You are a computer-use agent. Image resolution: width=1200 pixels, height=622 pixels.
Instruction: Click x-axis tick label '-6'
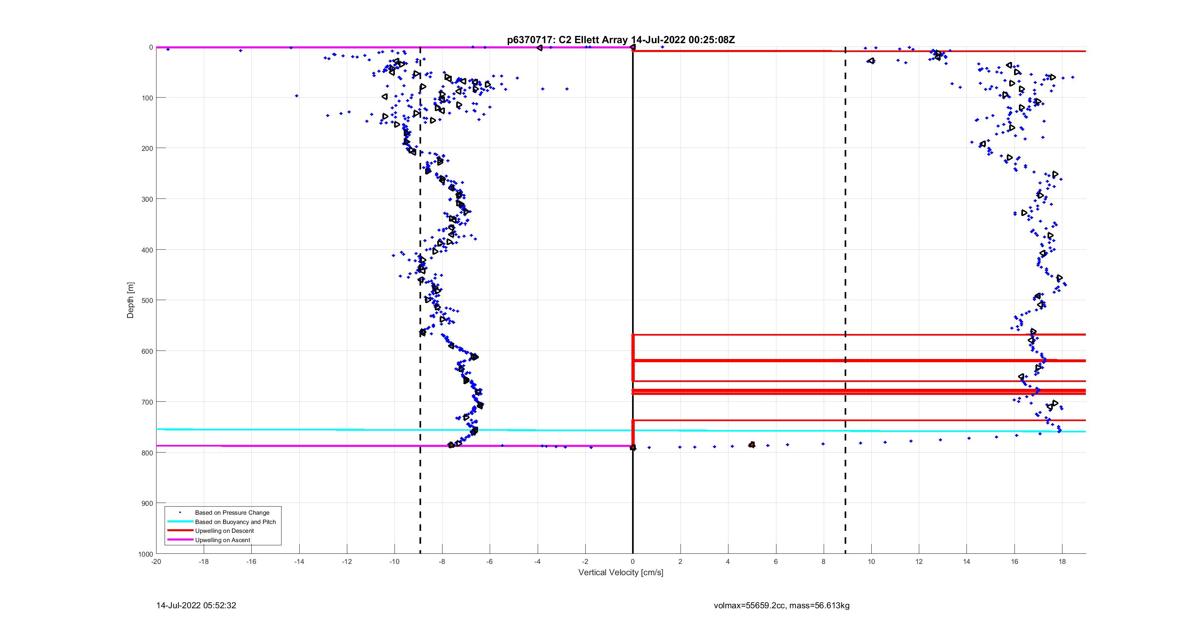click(x=490, y=561)
